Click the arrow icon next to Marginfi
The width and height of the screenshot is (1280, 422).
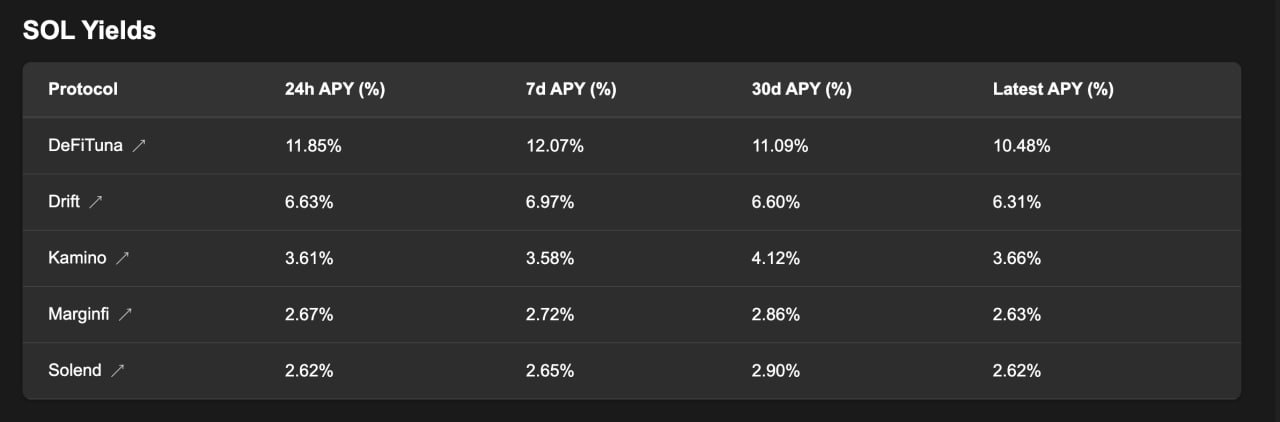coord(125,314)
